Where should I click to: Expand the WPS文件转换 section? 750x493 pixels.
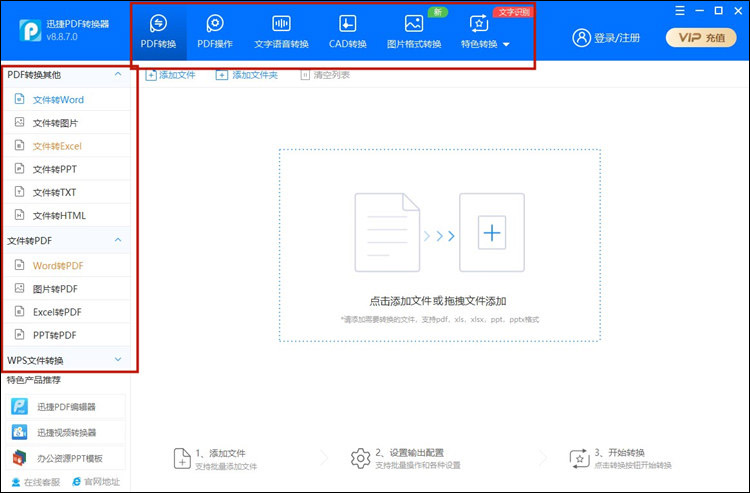coord(118,360)
